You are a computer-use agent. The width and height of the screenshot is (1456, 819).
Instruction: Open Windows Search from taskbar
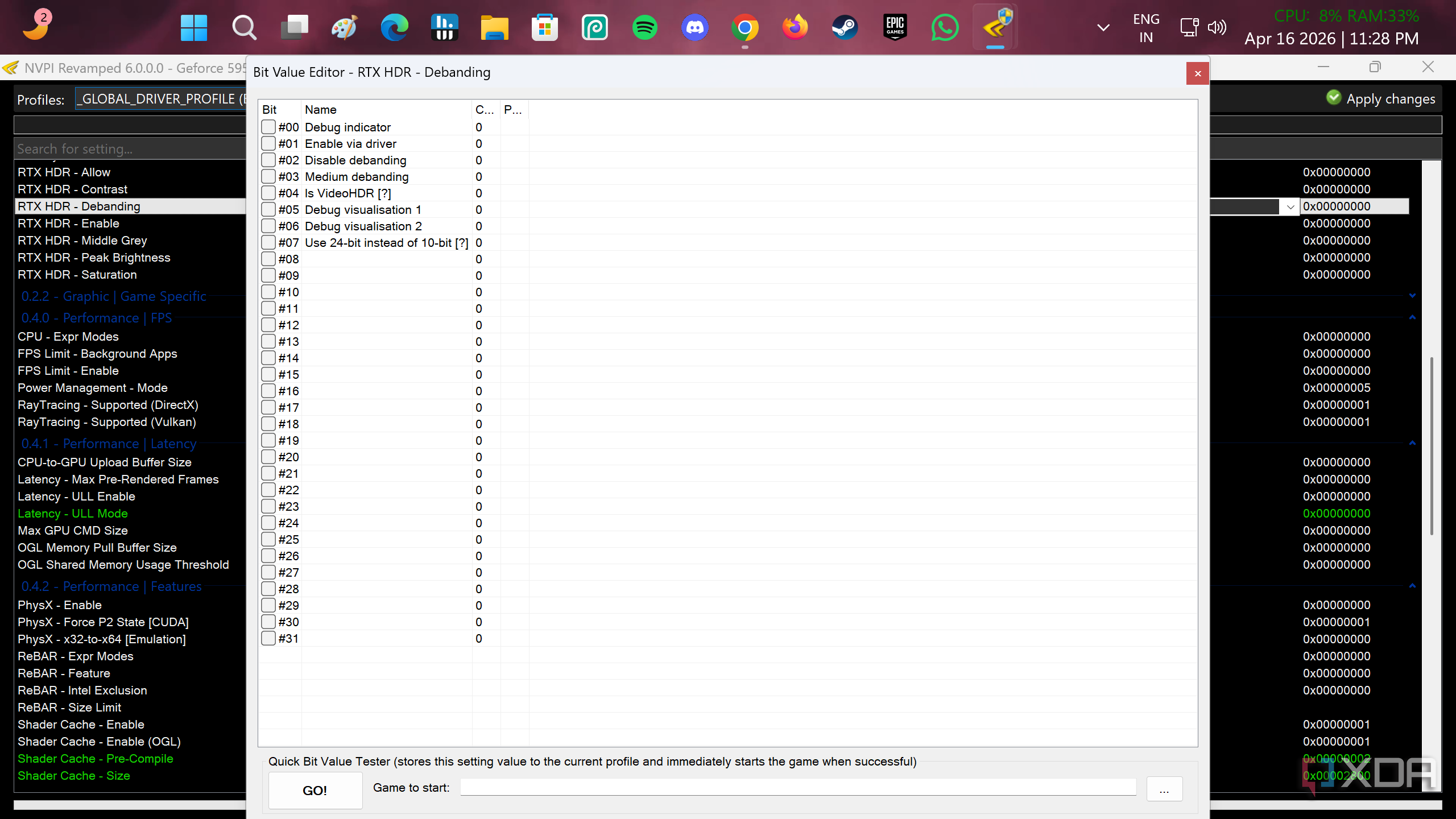pos(244,28)
